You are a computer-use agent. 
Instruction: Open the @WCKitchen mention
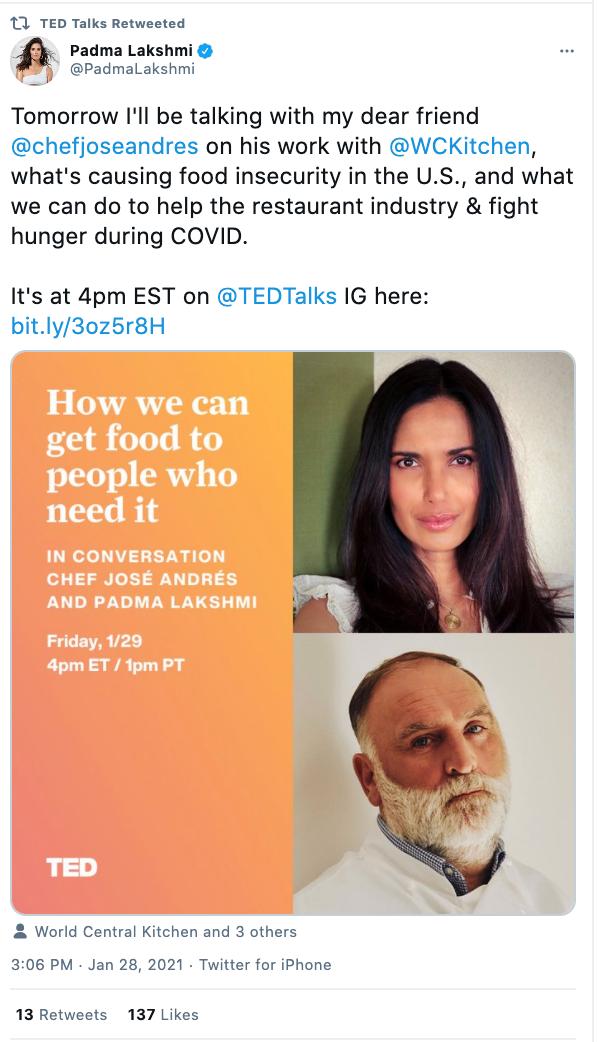tap(459, 146)
